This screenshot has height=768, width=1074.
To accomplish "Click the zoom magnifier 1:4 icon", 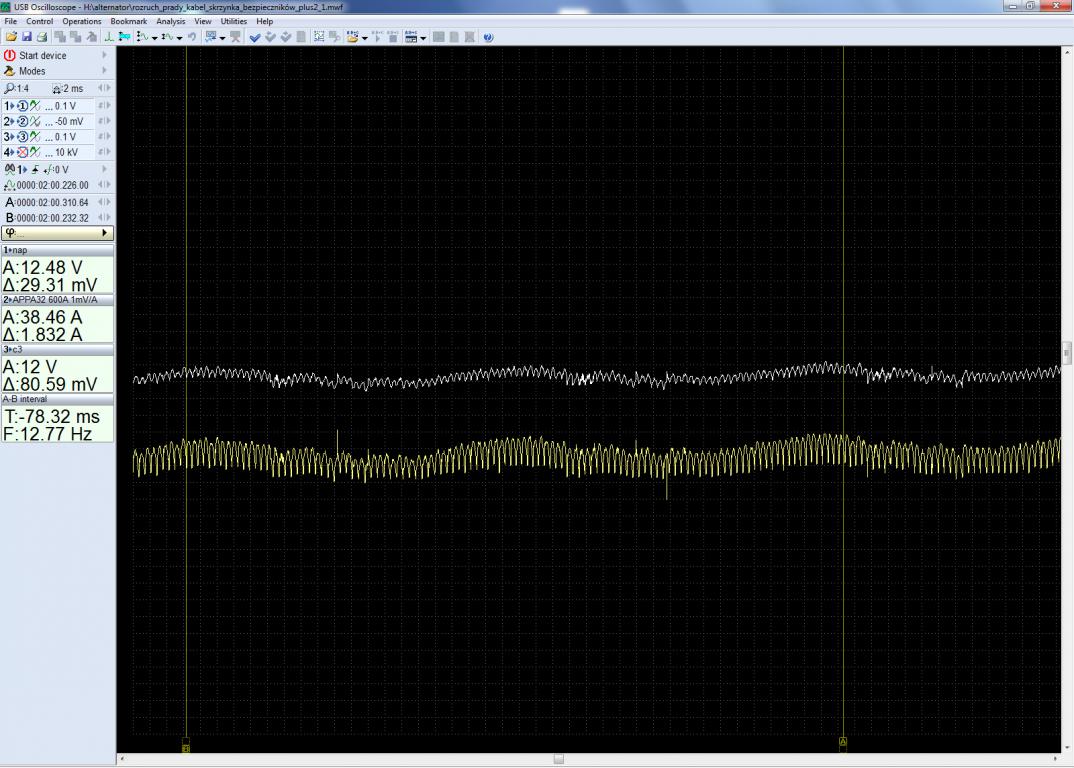I will tap(10, 88).
